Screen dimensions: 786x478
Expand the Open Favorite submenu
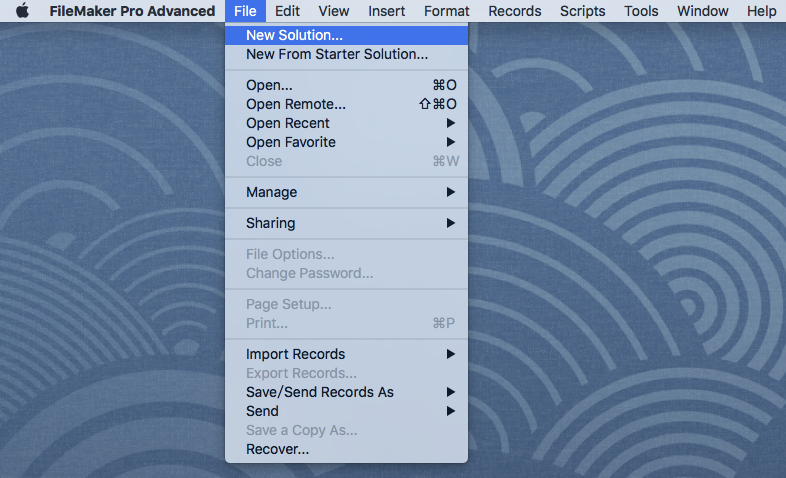346,142
